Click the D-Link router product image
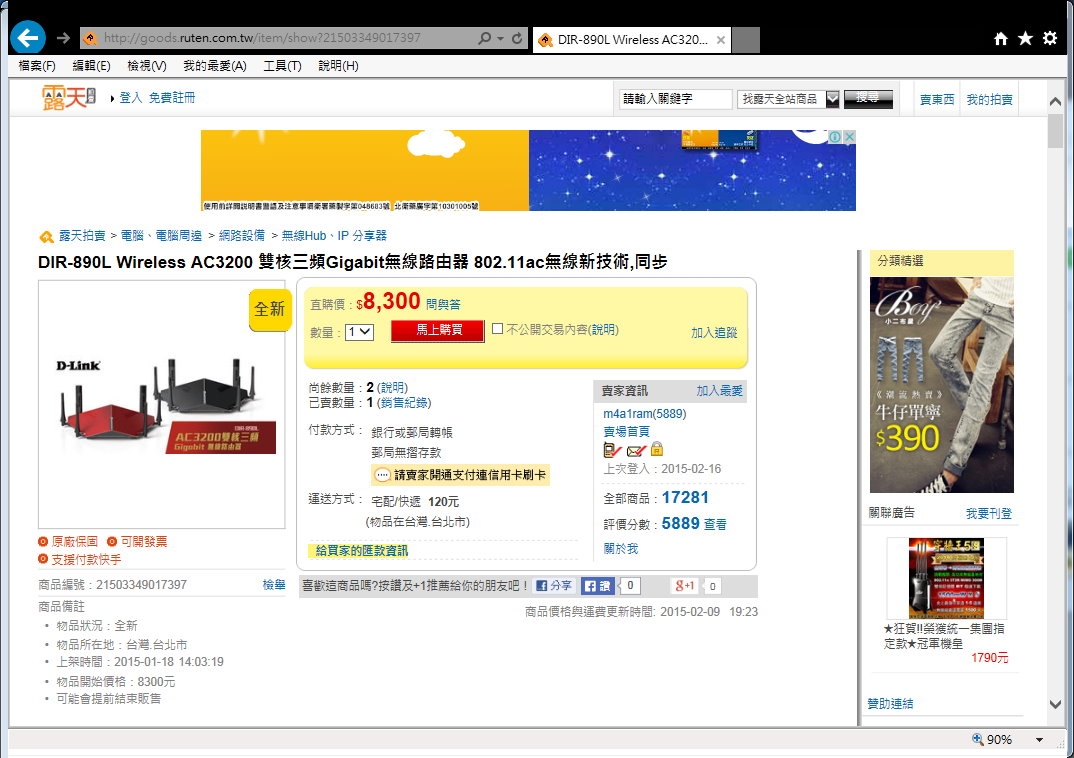1074x758 pixels. pos(162,404)
